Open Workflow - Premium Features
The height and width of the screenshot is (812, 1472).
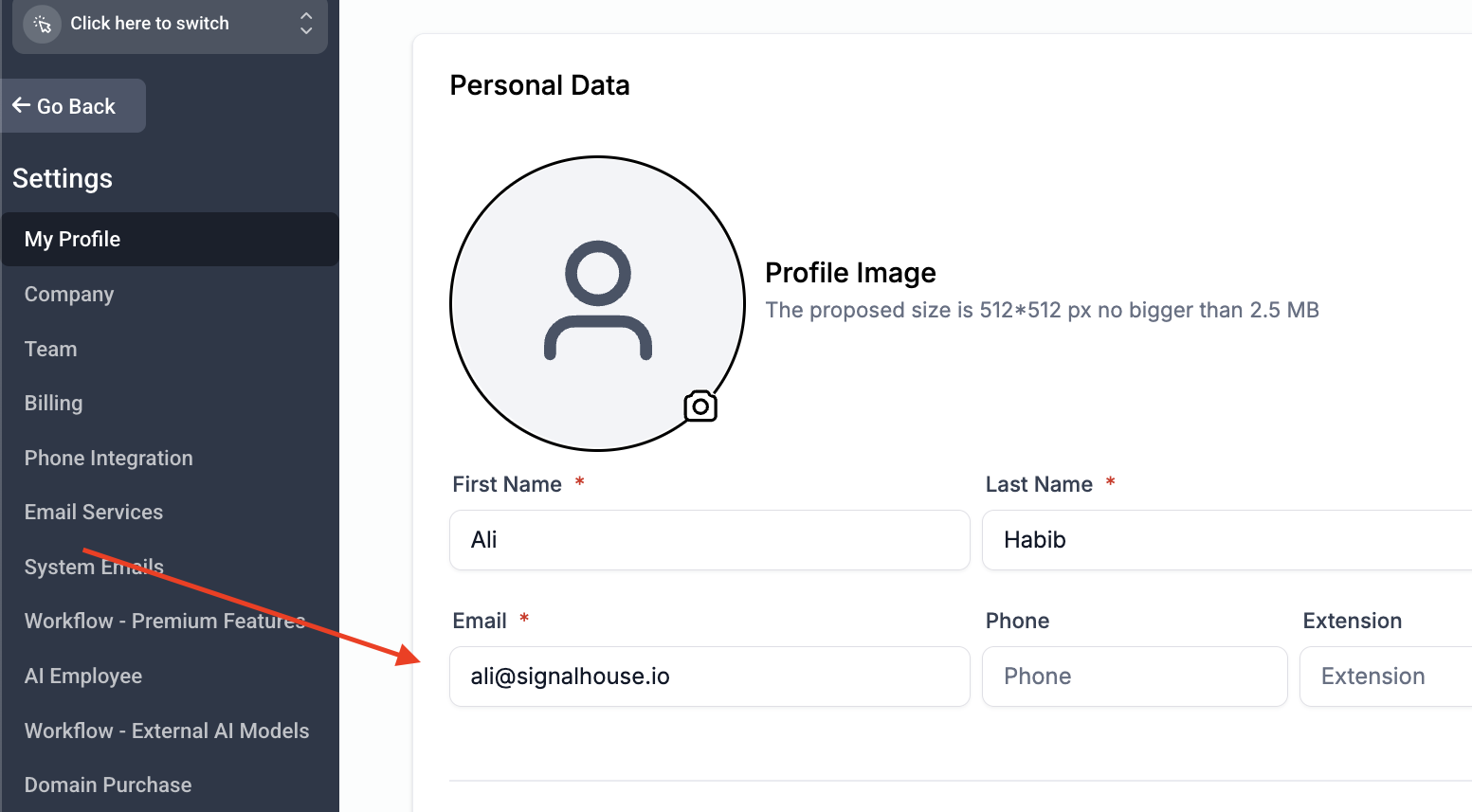[165, 621]
